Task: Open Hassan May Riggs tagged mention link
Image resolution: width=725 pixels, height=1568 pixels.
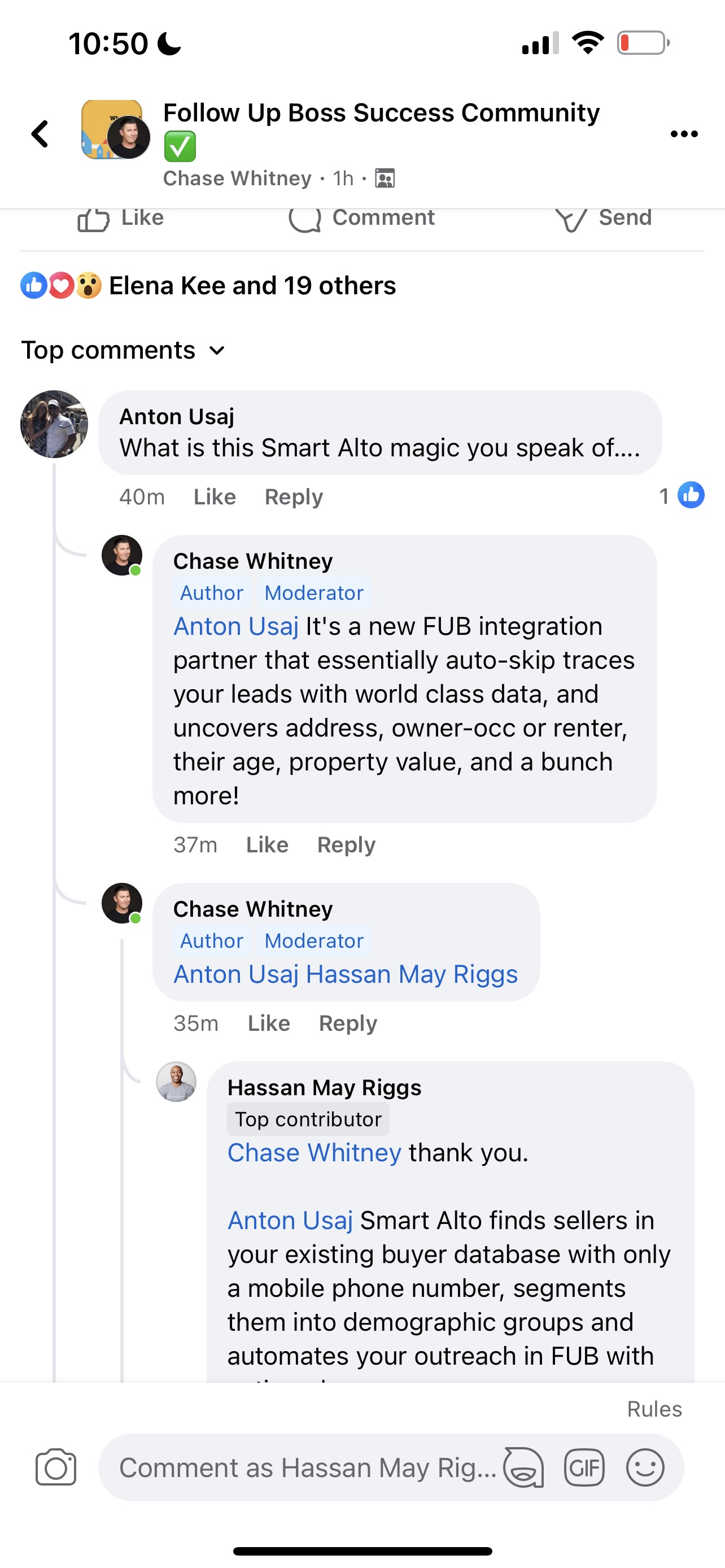Action: 412,974
